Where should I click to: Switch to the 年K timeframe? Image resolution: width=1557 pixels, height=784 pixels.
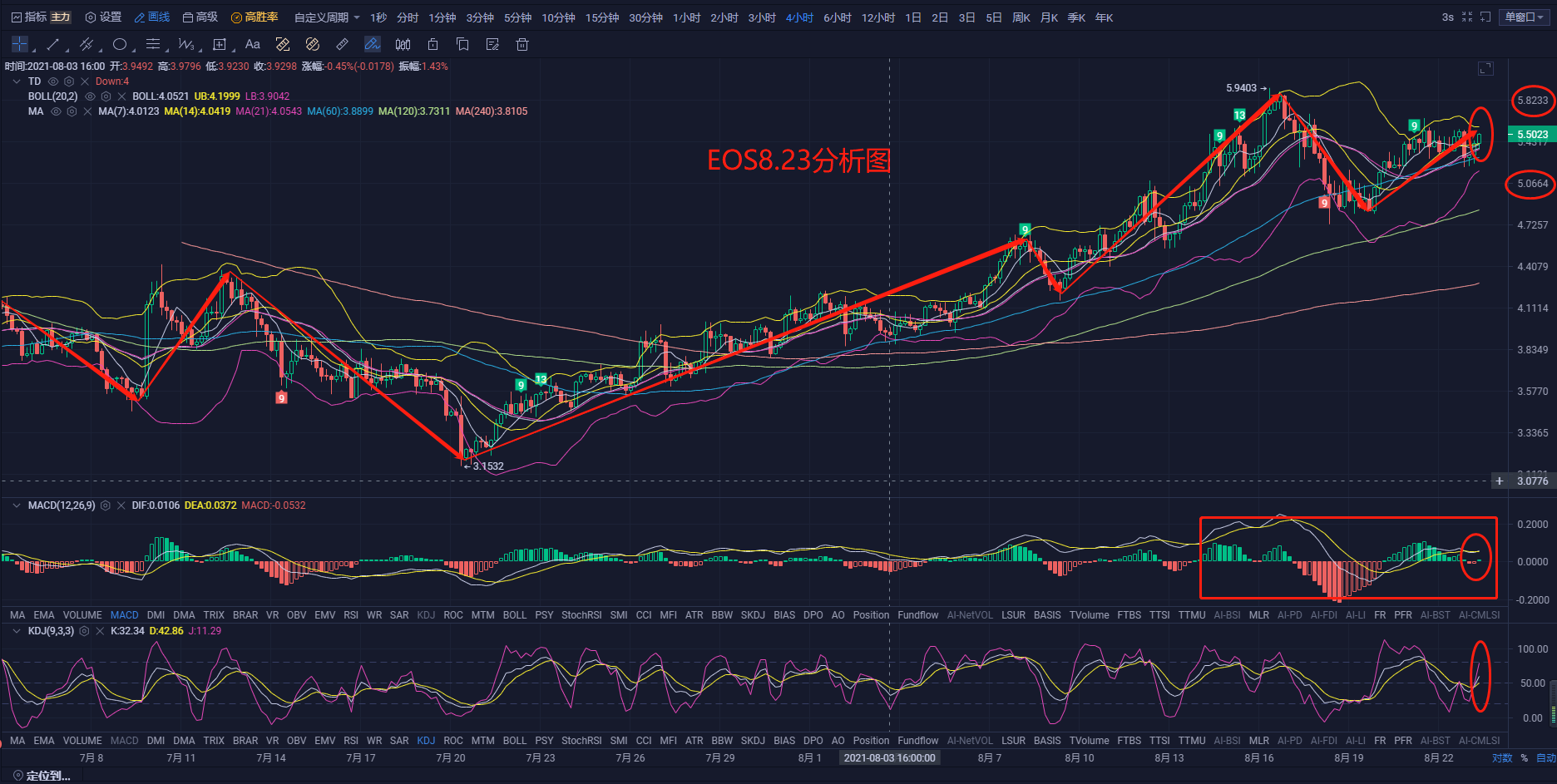tap(1104, 17)
